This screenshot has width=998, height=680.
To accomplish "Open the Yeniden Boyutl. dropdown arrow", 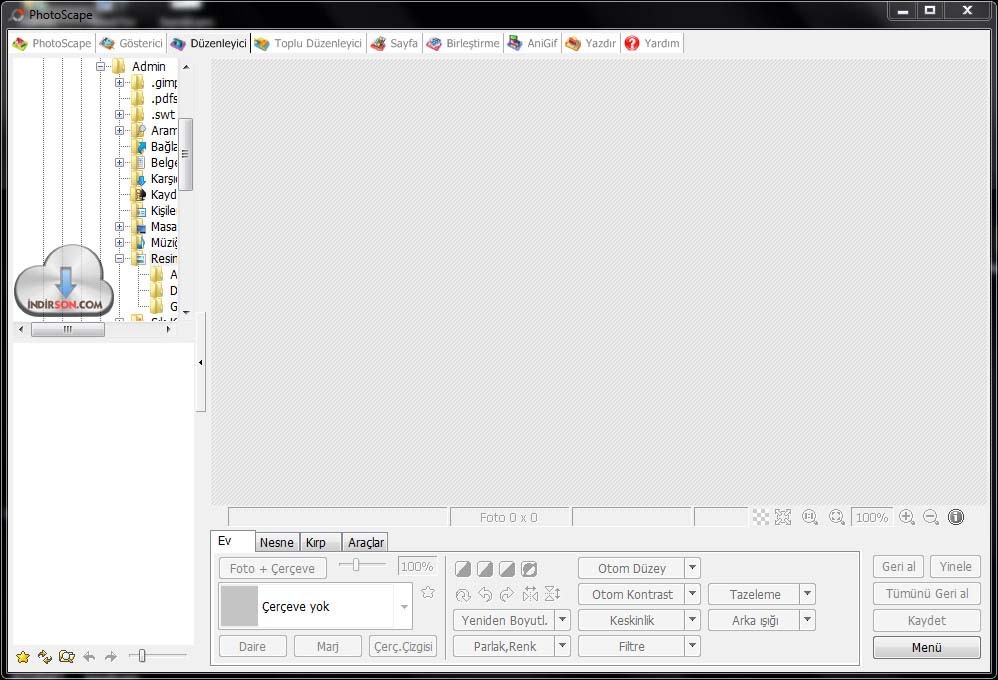I will click(563, 620).
